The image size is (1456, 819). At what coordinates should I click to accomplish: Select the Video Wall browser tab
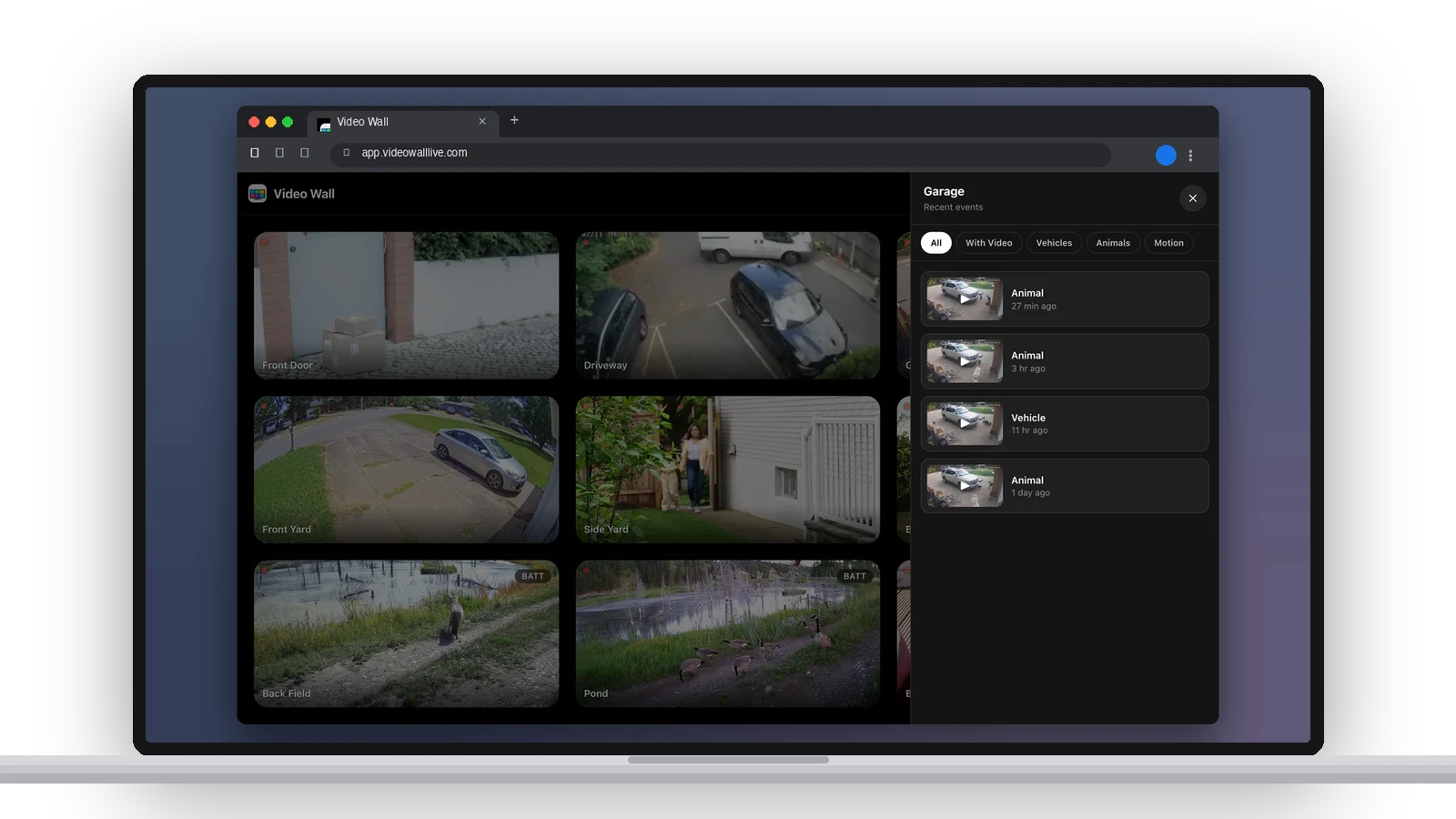[x=403, y=122]
